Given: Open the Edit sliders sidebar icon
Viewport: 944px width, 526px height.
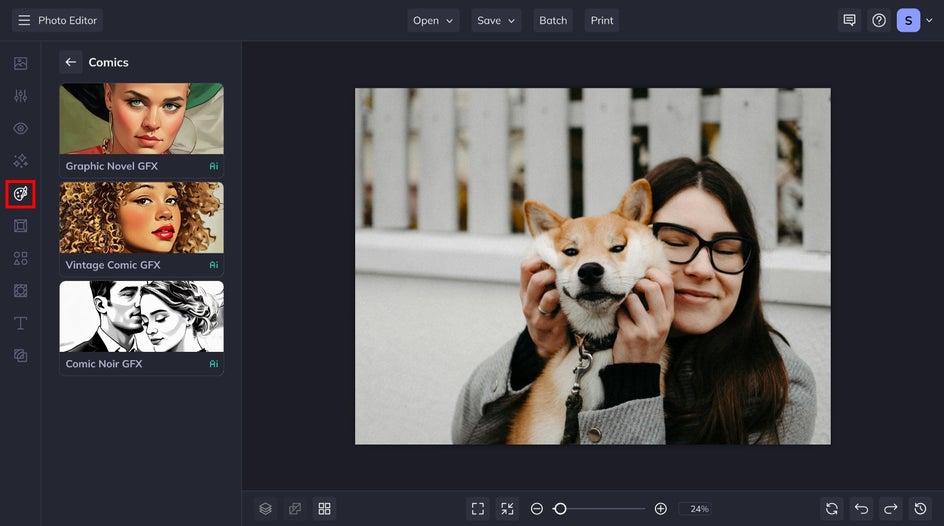Looking at the screenshot, I should pos(20,96).
